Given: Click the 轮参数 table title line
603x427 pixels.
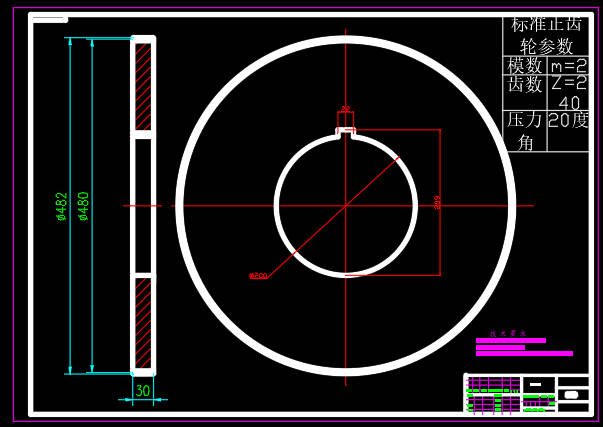Looking at the screenshot, I should [x=546, y=47].
